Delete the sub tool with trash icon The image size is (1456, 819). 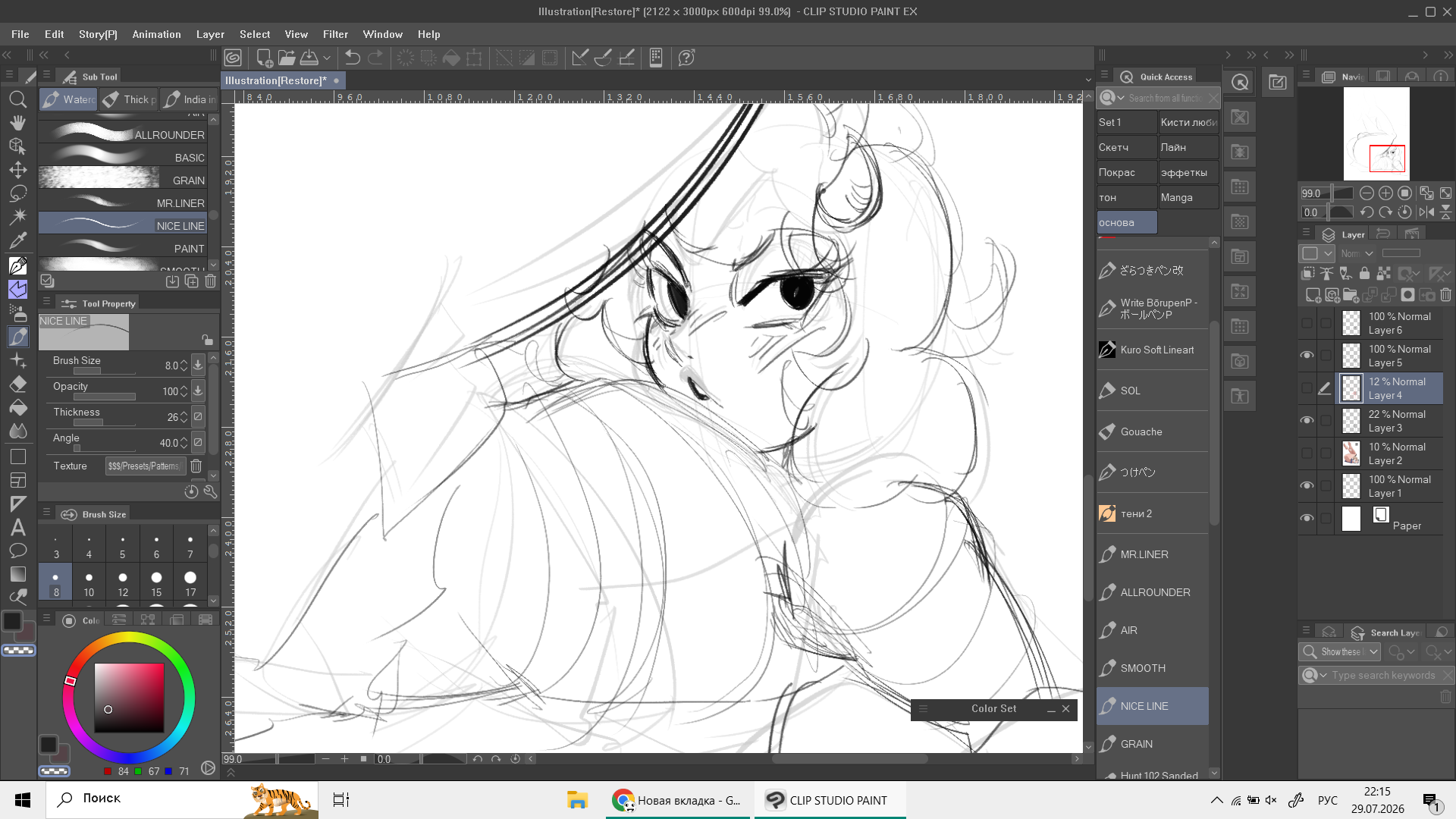(x=210, y=281)
